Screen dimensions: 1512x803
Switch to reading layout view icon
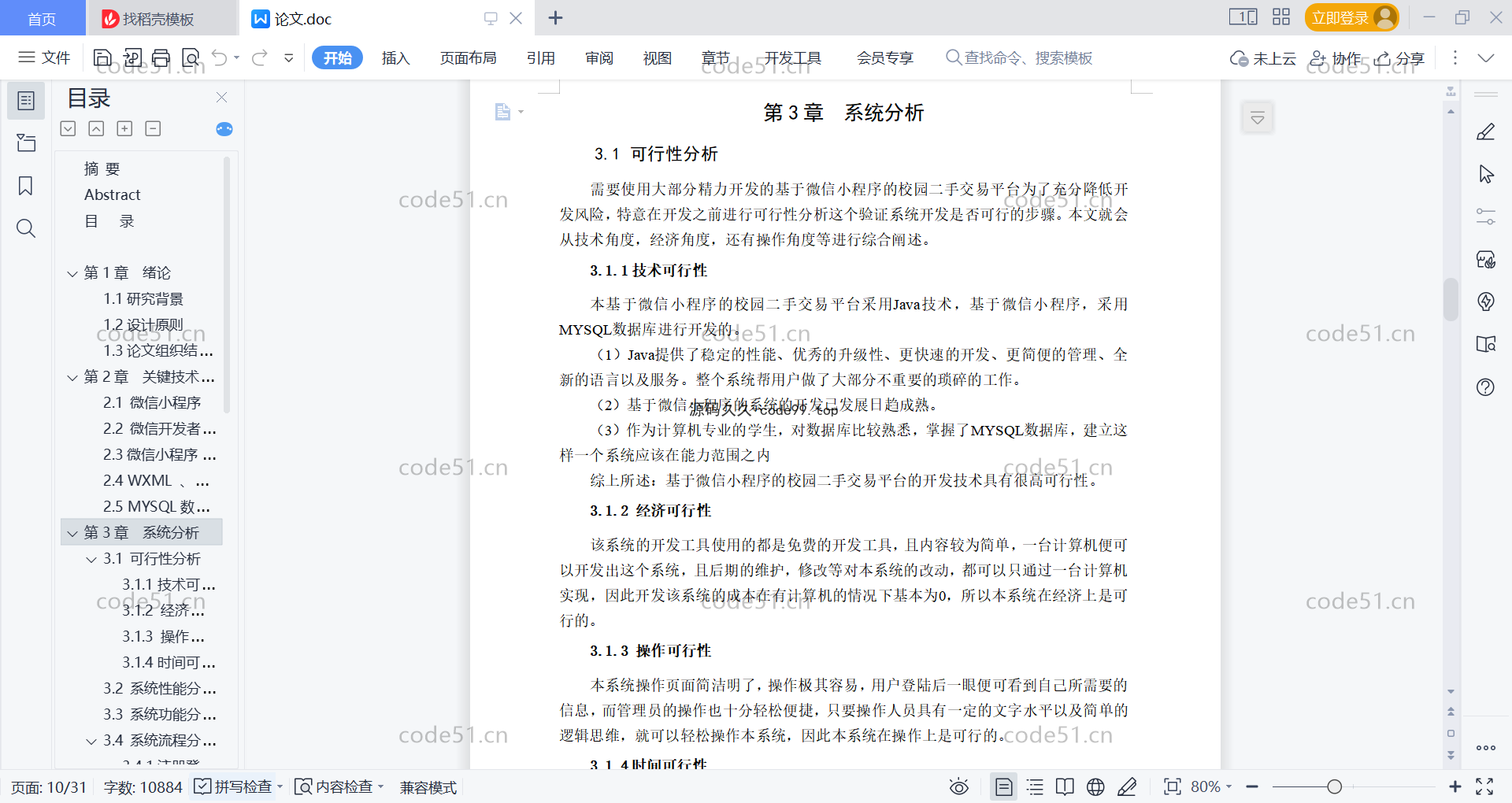coord(1065,786)
